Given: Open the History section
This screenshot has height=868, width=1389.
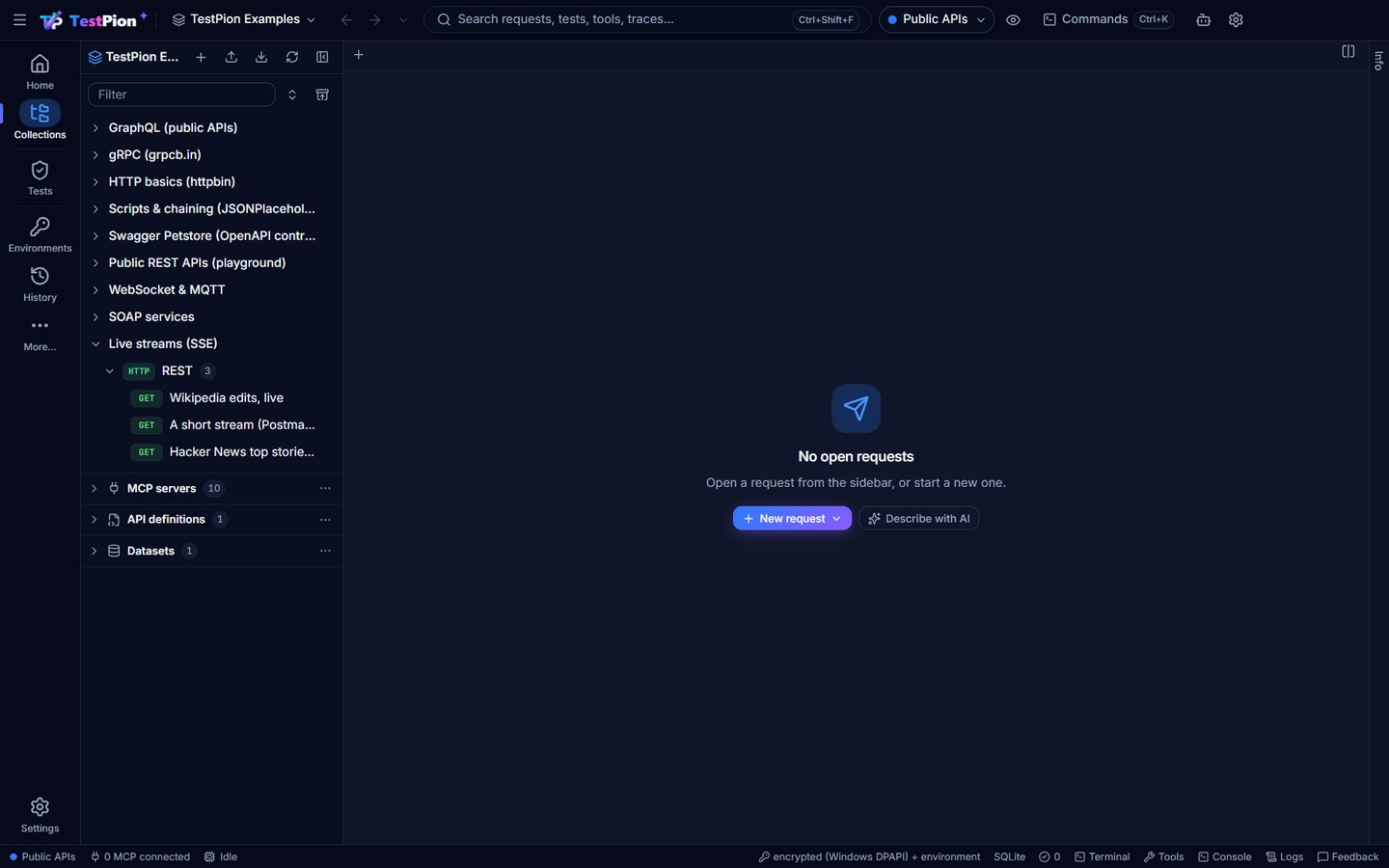Looking at the screenshot, I should point(40,285).
